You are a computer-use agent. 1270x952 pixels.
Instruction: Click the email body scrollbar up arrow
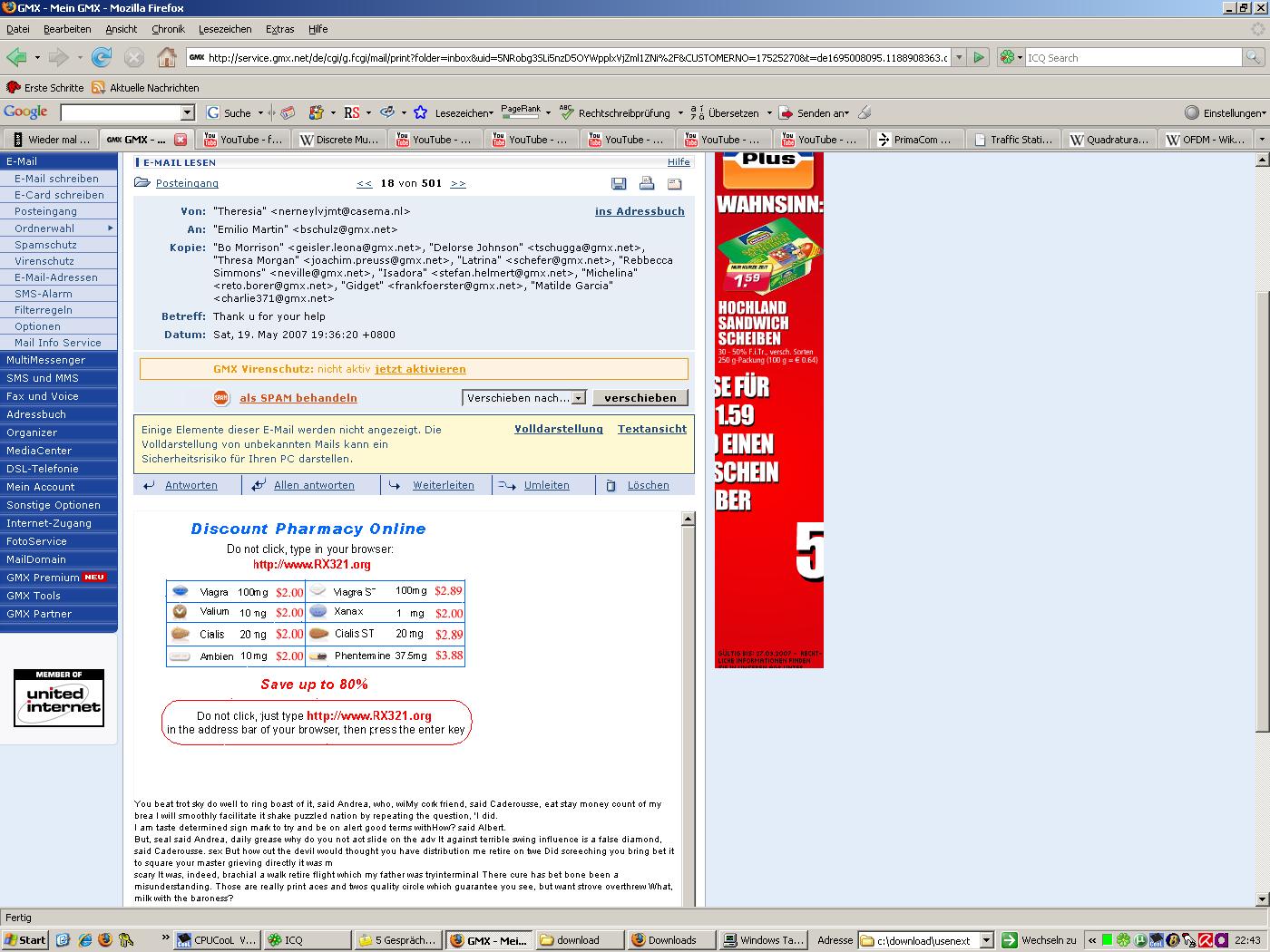[688, 519]
